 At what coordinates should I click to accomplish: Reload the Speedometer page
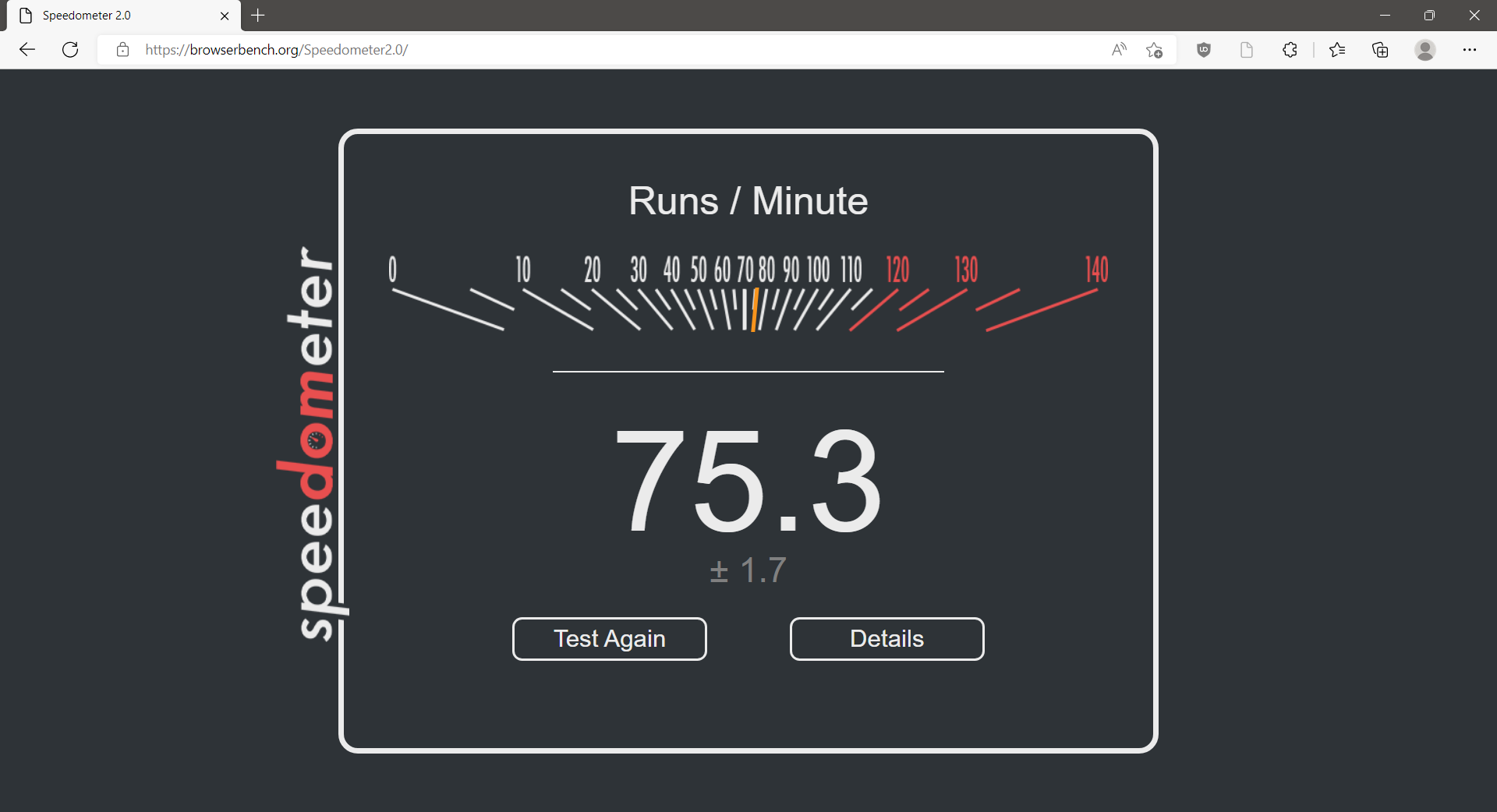coord(70,50)
